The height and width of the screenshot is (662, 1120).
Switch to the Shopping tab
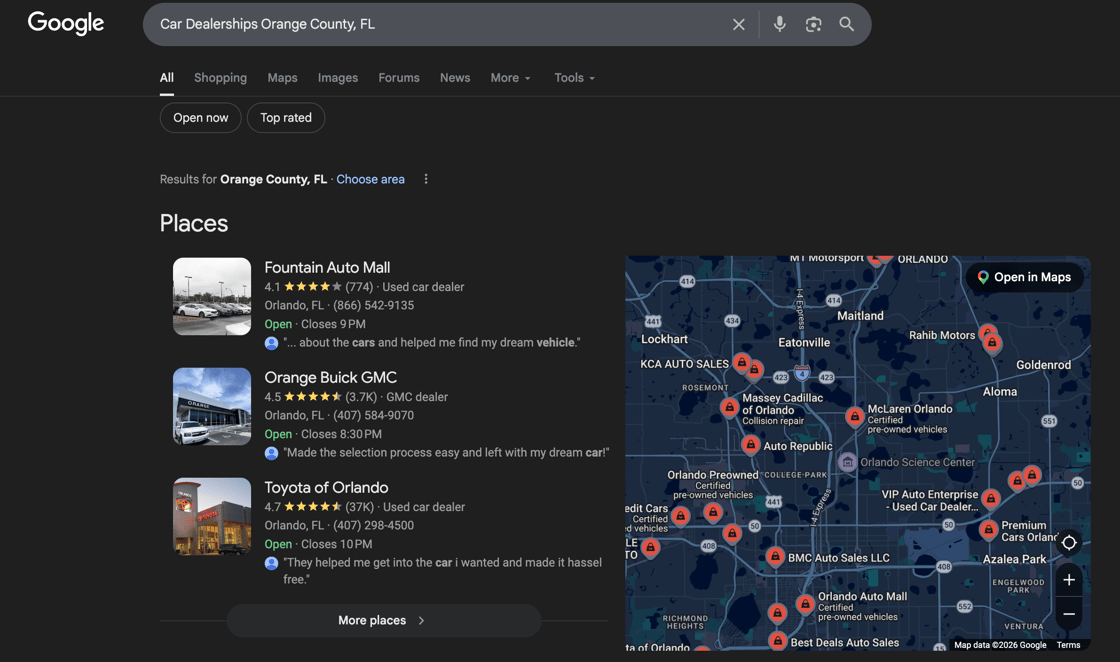220,78
